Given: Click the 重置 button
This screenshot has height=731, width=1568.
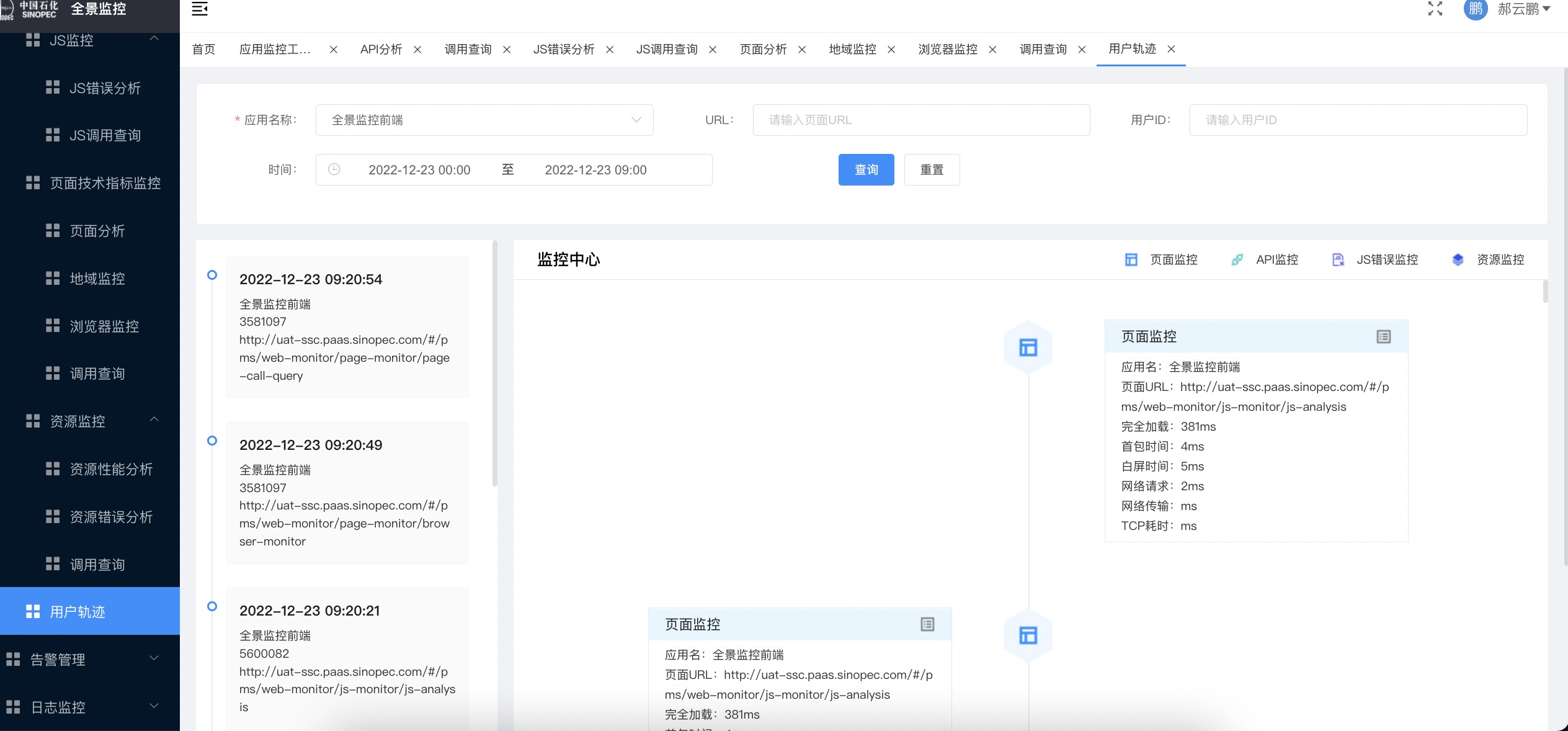Looking at the screenshot, I should (x=932, y=169).
